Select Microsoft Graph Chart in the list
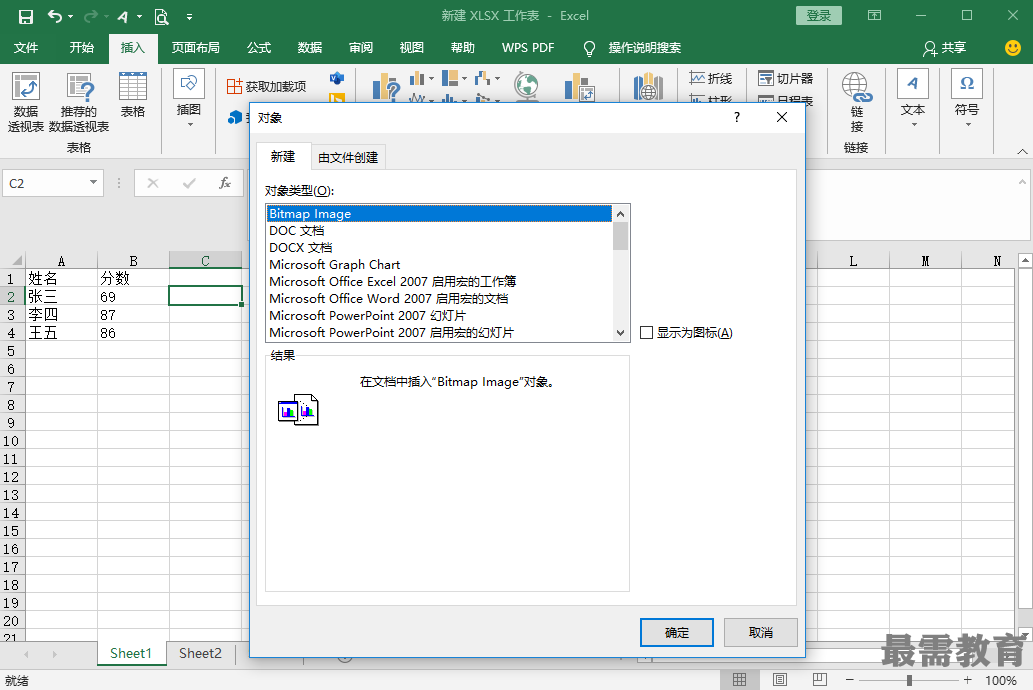Image resolution: width=1033 pixels, height=690 pixels. pyautogui.click(x=439, y=264)
